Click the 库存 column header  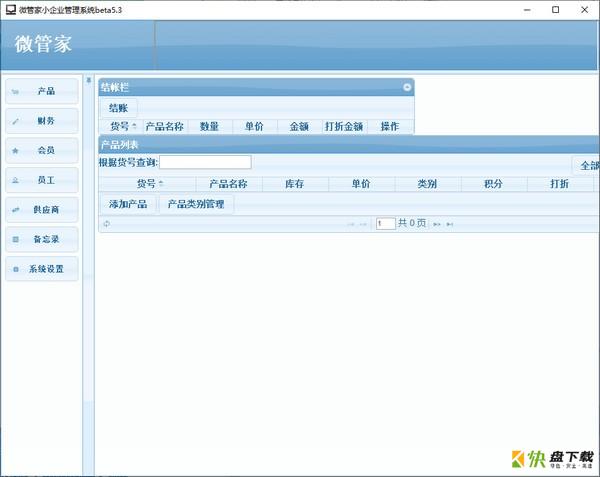[295, 184]
